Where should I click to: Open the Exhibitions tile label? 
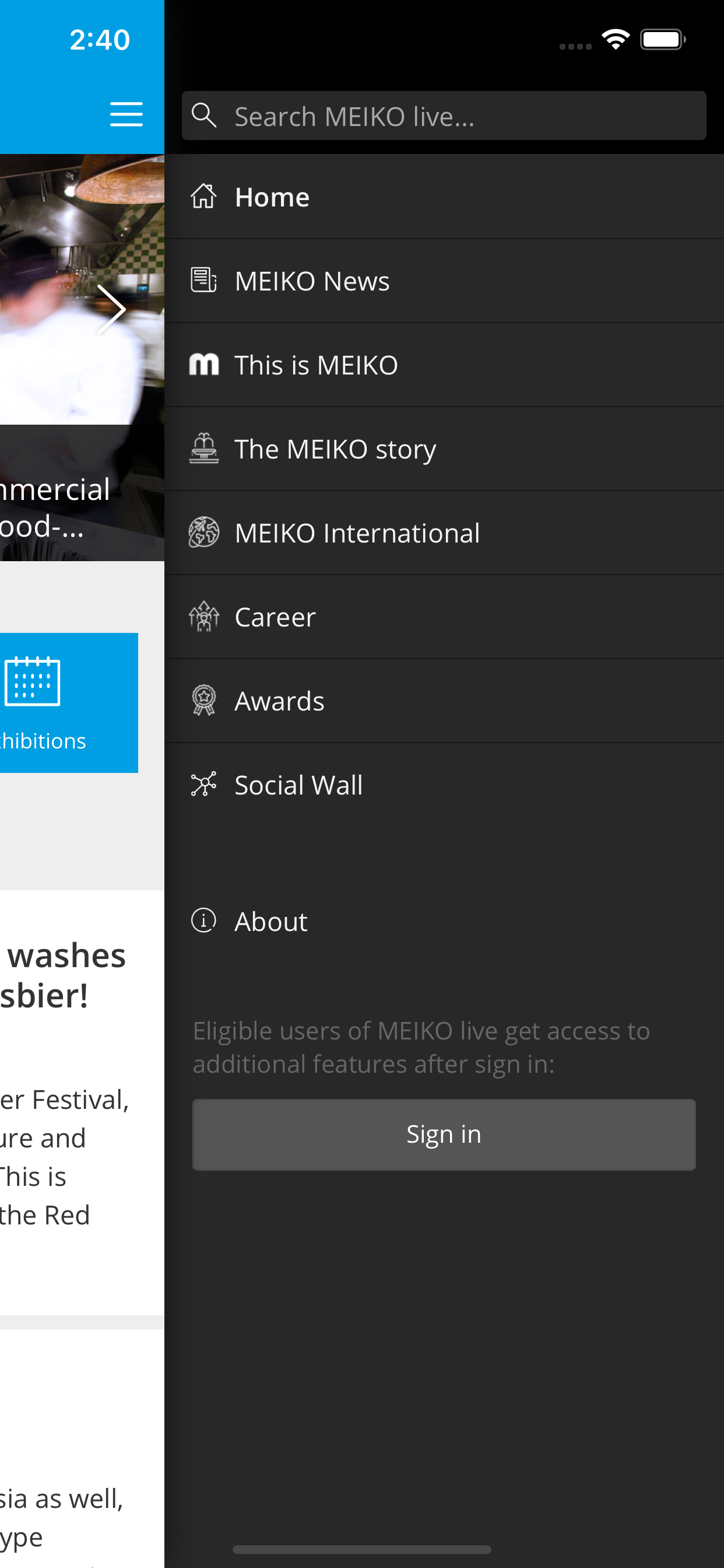tap(43, 741)
